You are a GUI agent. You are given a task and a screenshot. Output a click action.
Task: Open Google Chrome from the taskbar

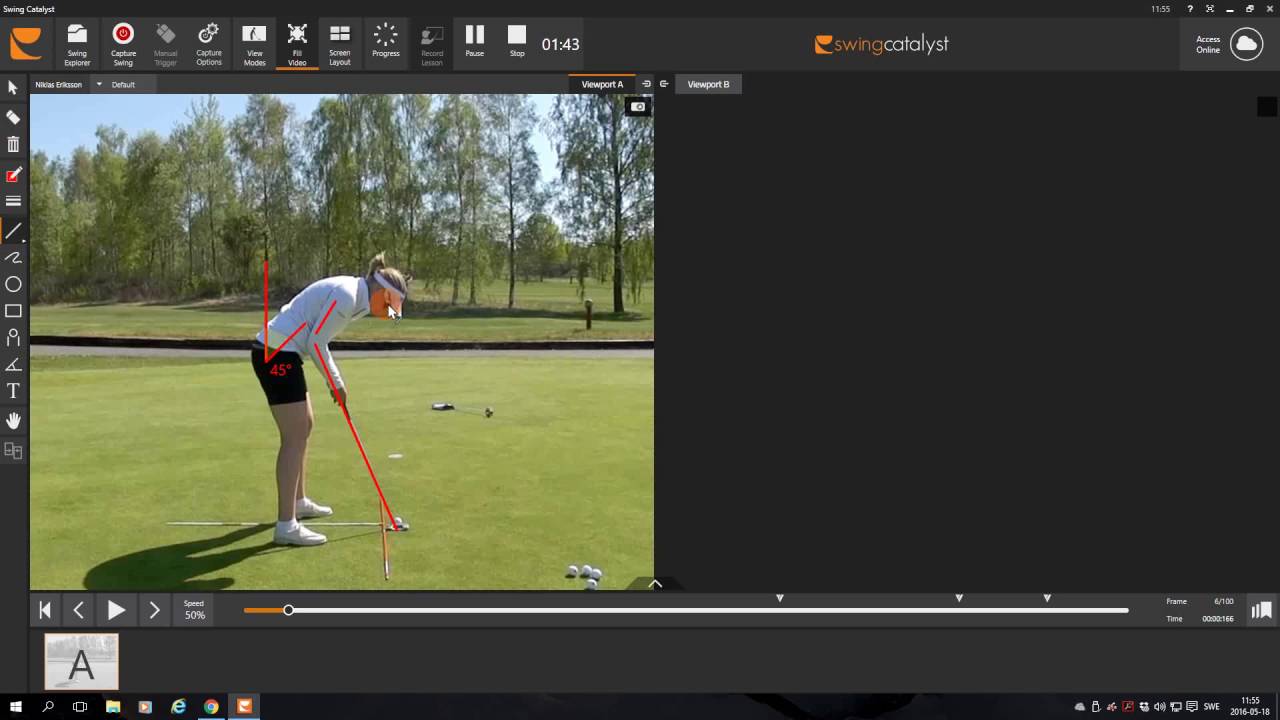pos(211,706)
